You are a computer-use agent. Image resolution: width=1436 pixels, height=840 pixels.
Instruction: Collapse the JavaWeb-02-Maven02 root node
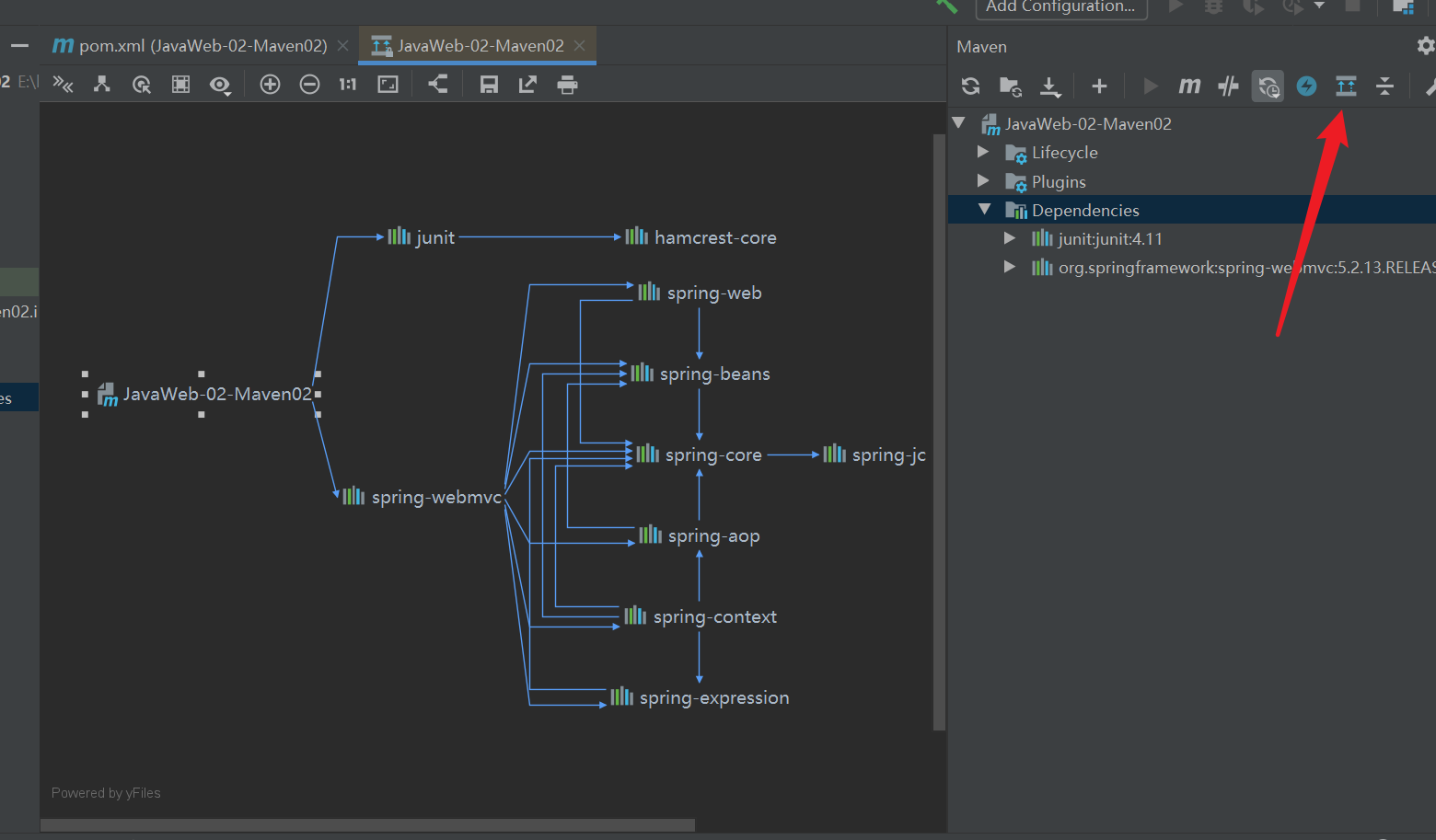(x=958, y=122)
